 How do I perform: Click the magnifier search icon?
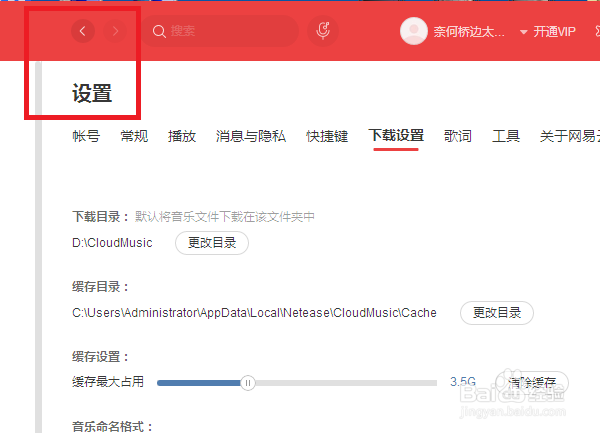(159, 31)
